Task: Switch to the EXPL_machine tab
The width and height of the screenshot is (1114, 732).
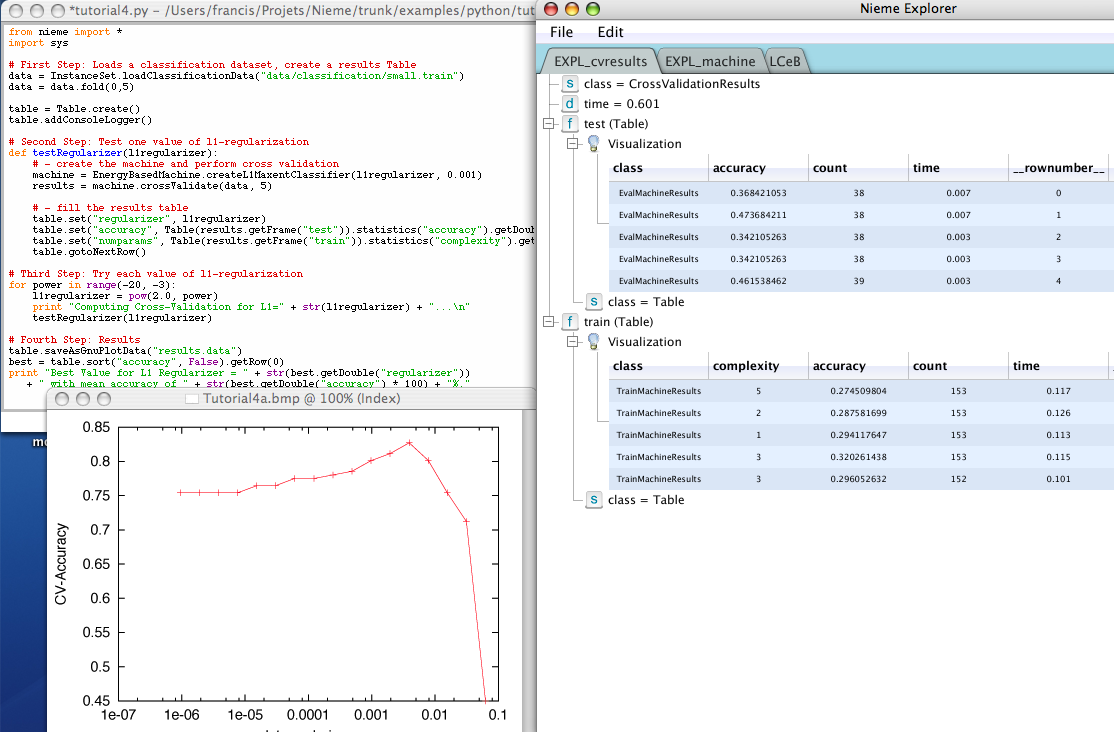Action: 710,62
